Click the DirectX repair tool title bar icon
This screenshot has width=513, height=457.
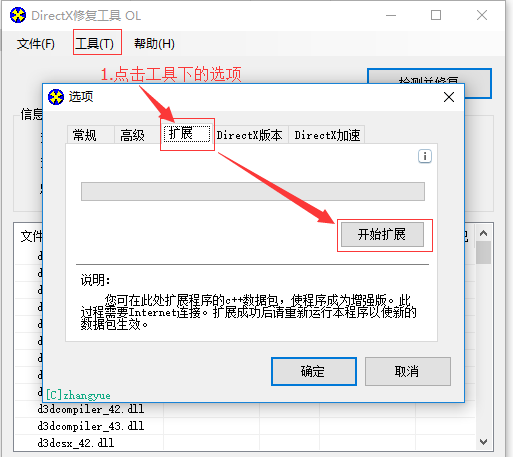click(18, 15)
